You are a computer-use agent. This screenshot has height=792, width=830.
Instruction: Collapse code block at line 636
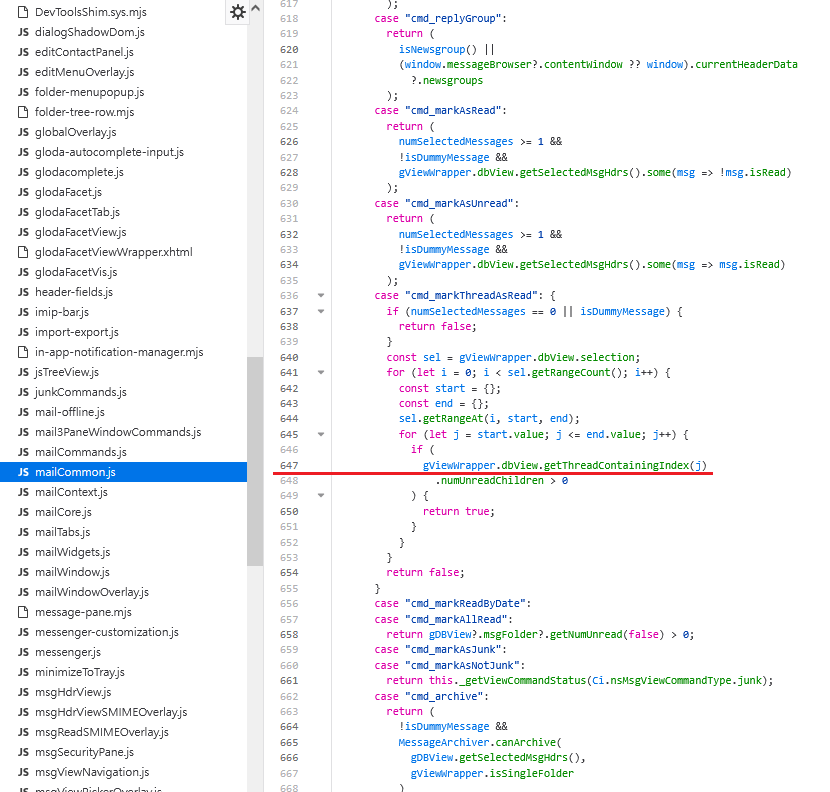tap(321, 295)
